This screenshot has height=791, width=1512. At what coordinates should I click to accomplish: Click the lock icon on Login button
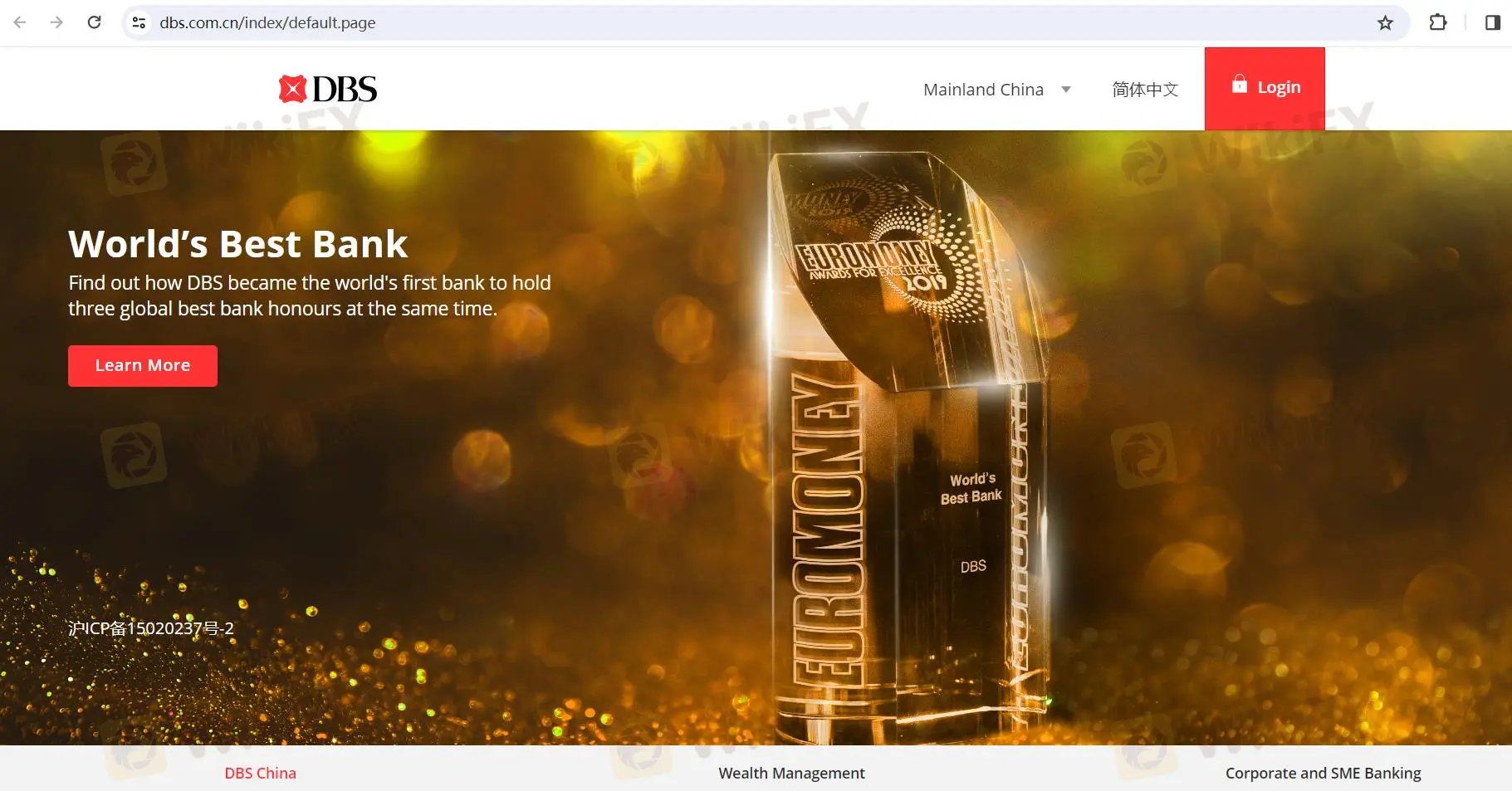point(1239,84)
